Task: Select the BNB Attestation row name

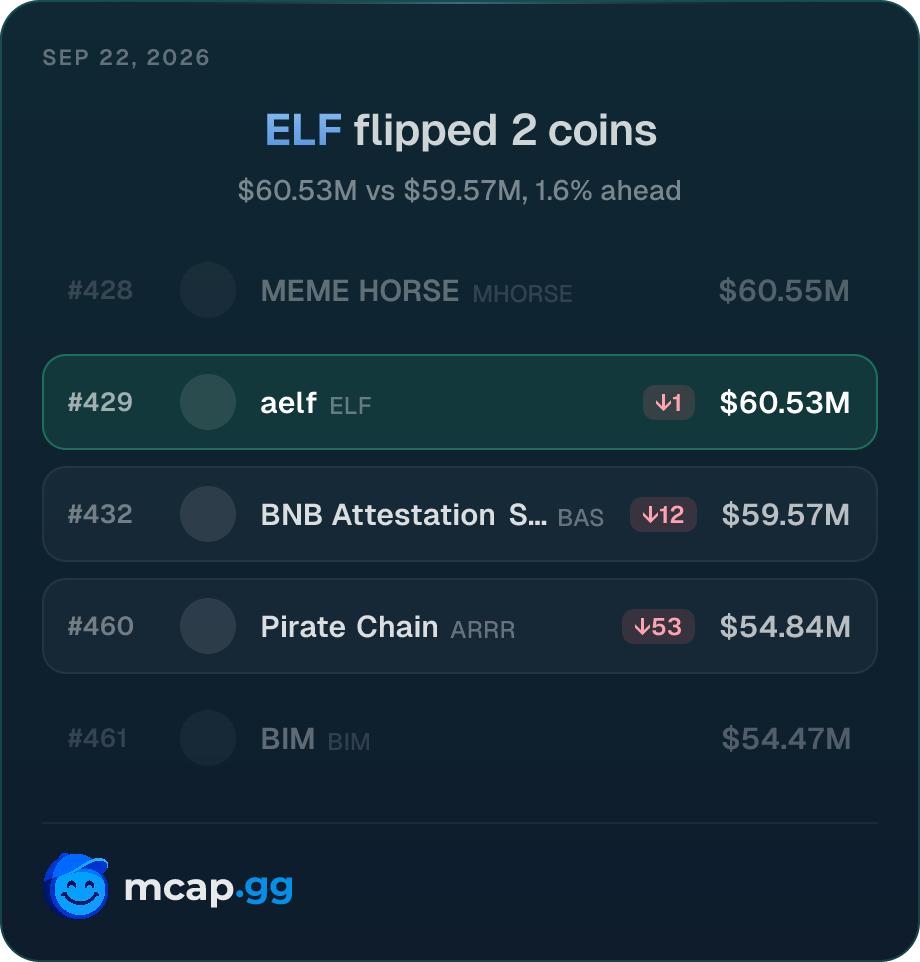Action: (404, 515)
